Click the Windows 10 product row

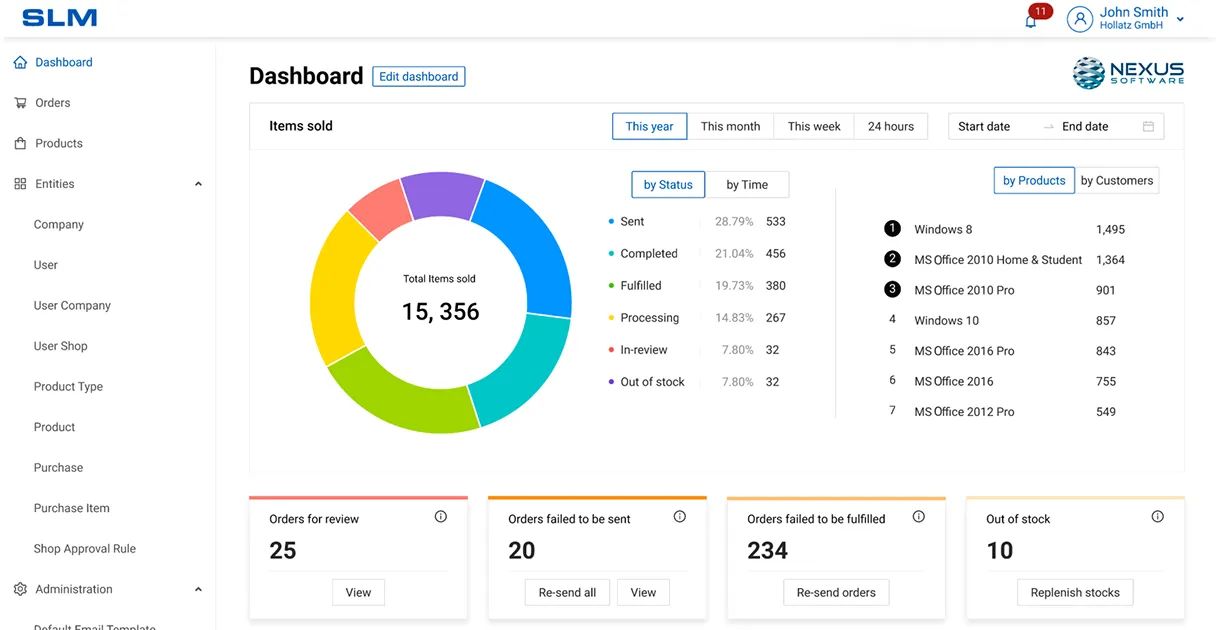1002,321
